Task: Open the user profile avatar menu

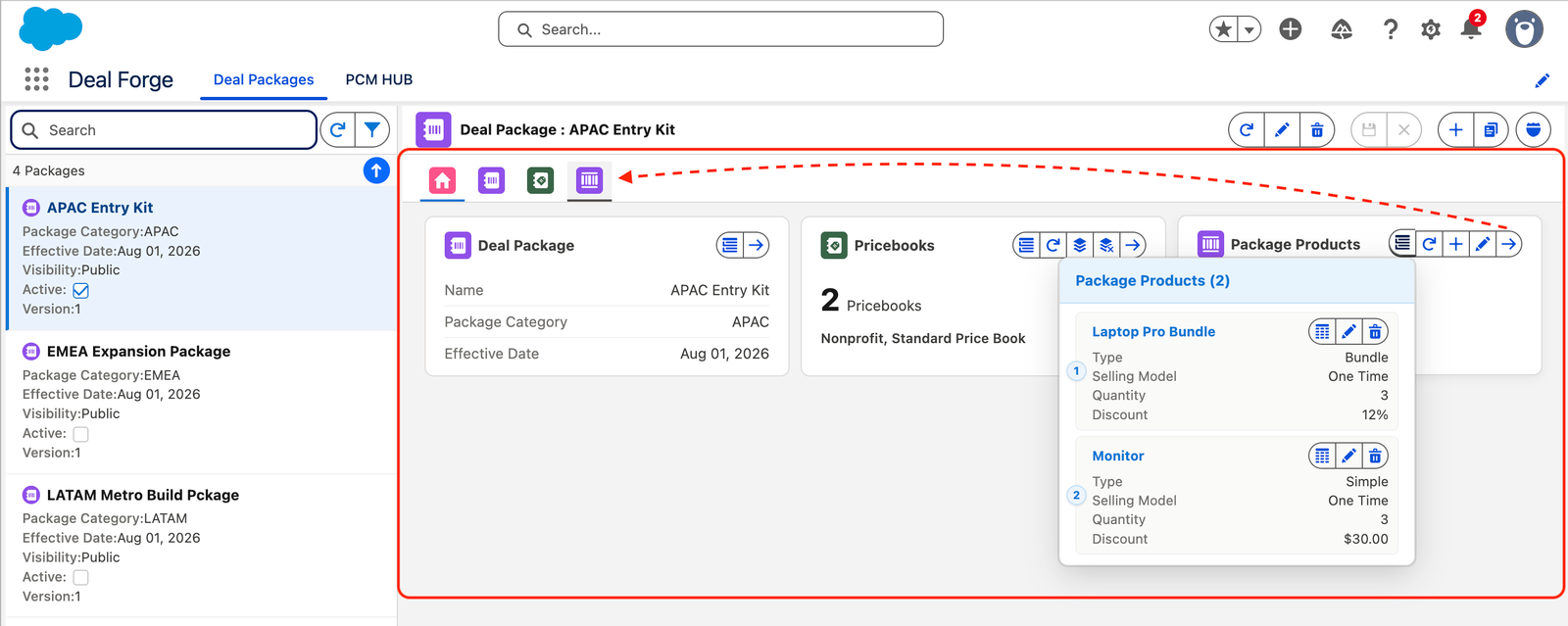Action: coord(1524,29)
